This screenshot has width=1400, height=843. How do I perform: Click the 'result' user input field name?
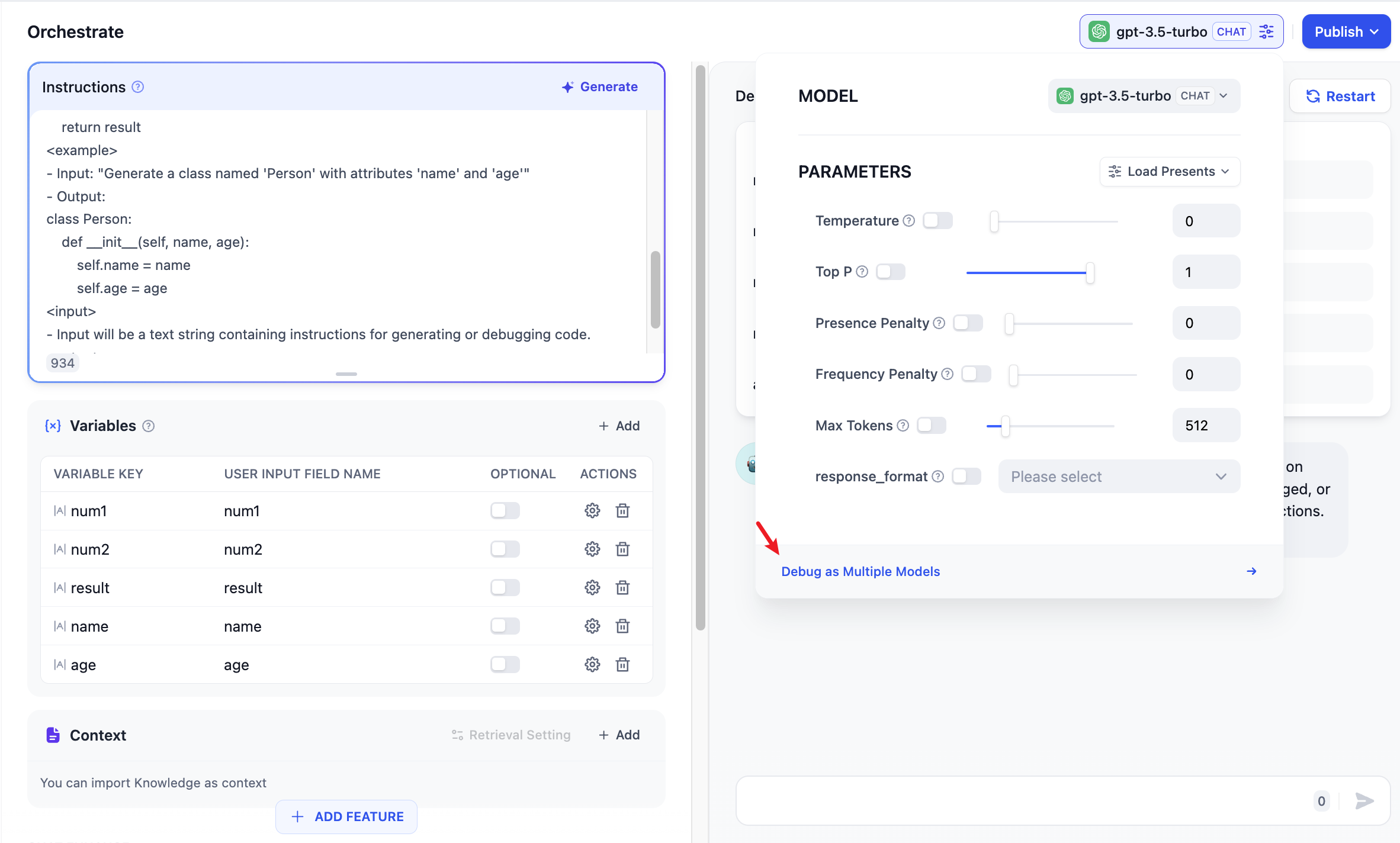(243, 588)
